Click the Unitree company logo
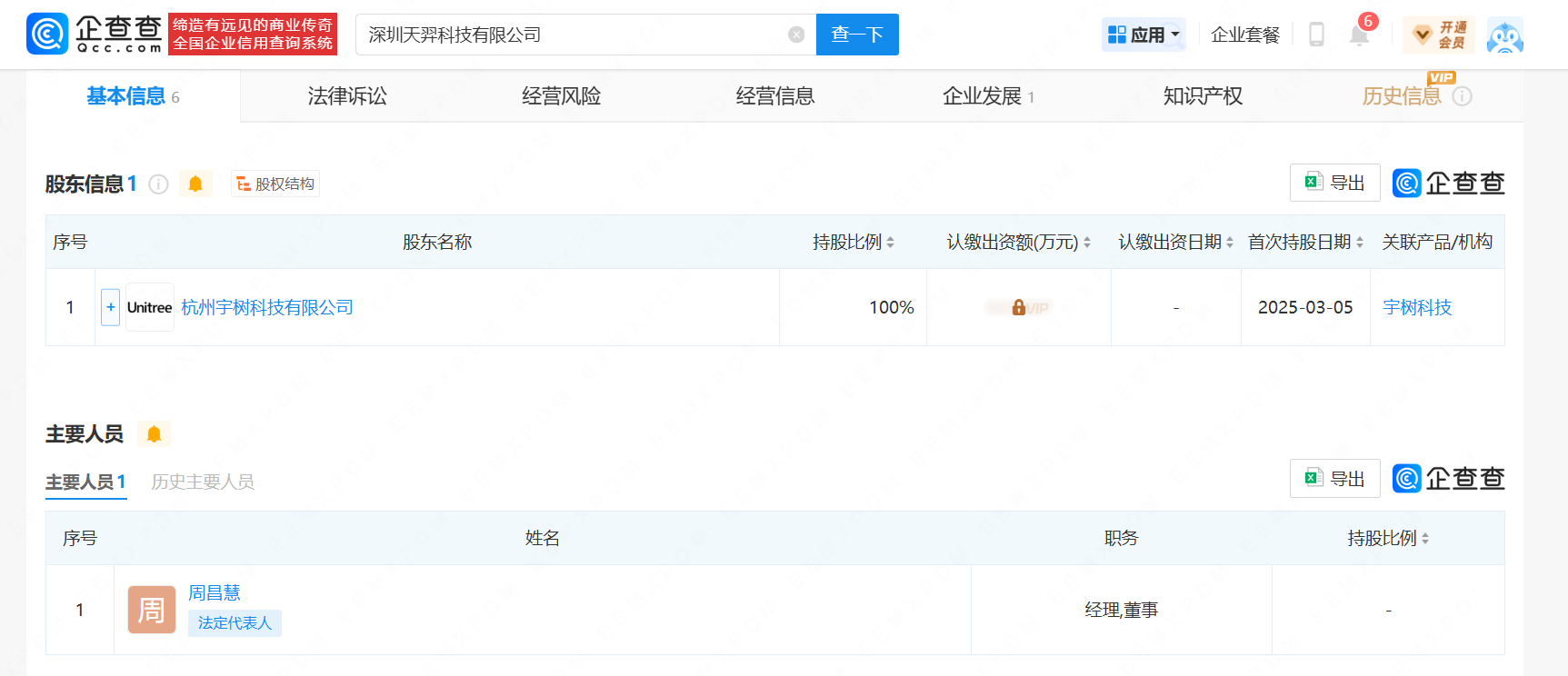Screen dimensions: 1568x676 coord(150,307)
